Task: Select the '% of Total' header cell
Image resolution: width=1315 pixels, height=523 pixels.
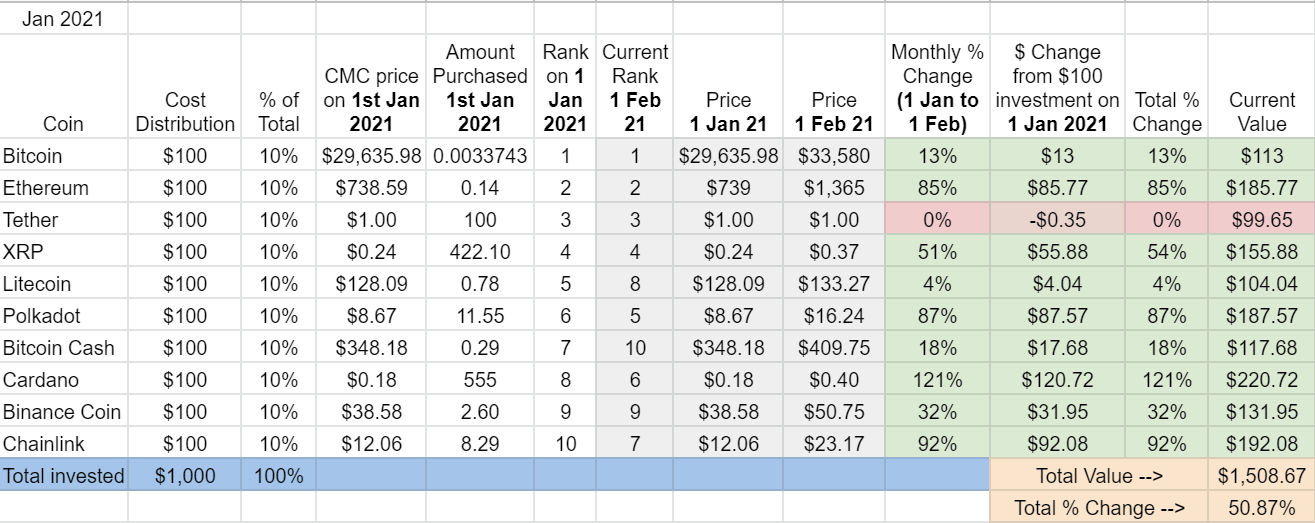Action: point(279,87)
